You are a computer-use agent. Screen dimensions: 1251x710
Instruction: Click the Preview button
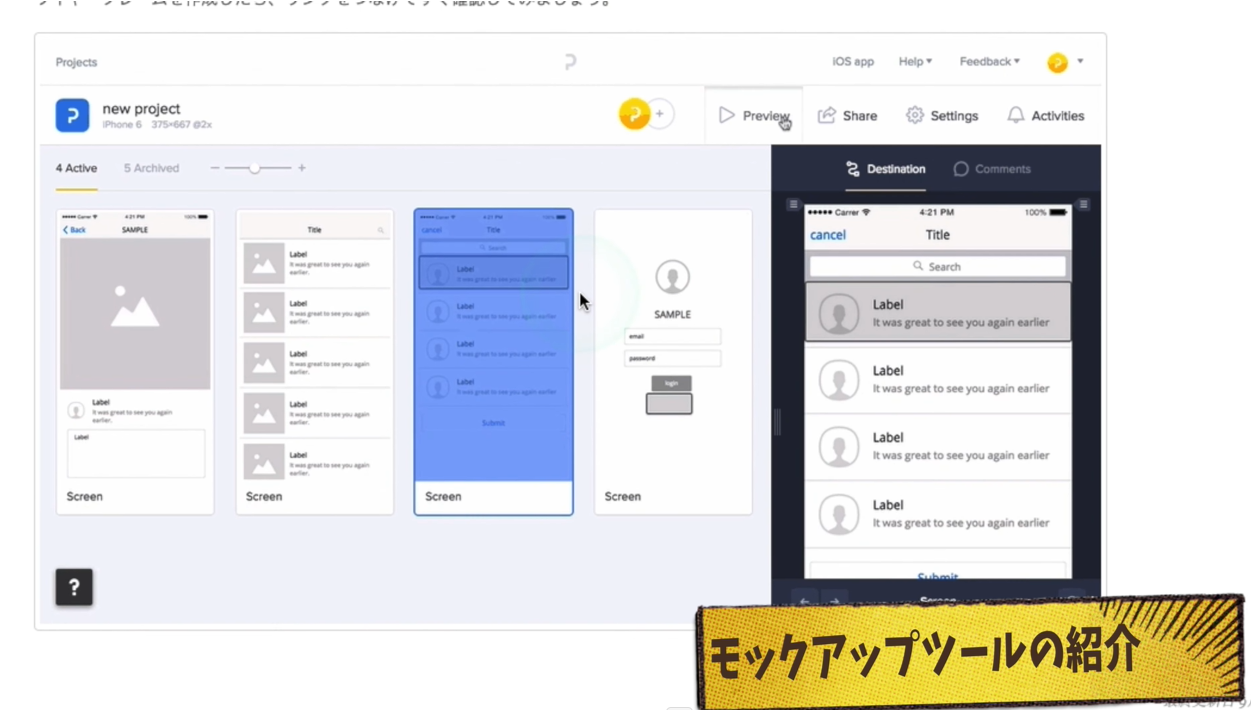754,115
